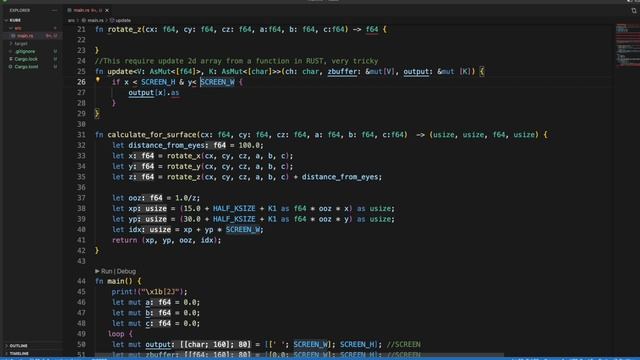The image size is (640, 360).
Task: Click the src breadcrumb segment
Action: 71,20
